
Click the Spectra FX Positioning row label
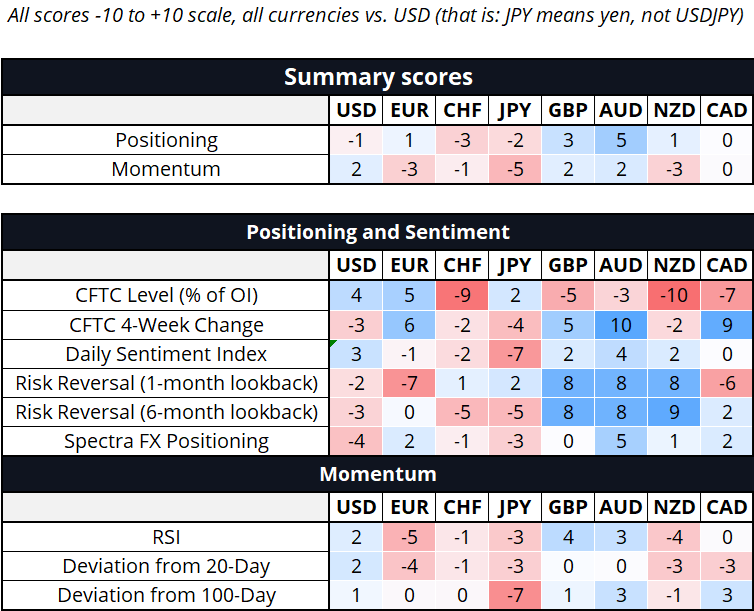166,441
